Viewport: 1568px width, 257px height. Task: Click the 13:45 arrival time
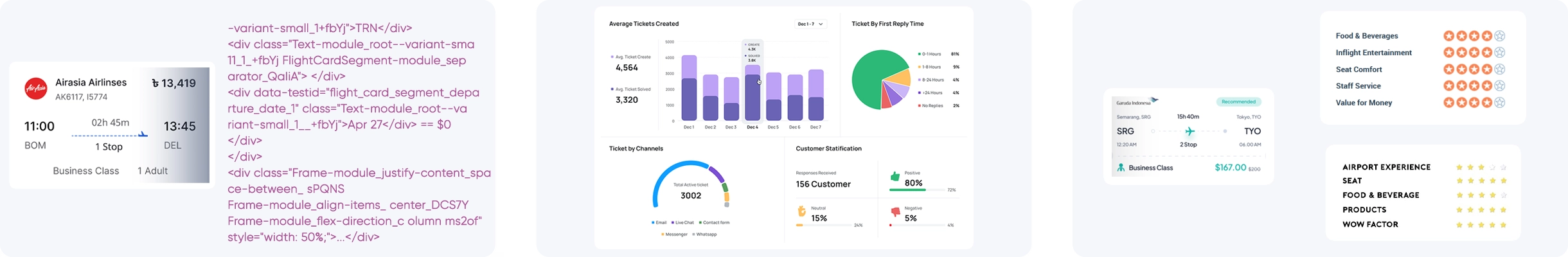[x=179, y=126]
